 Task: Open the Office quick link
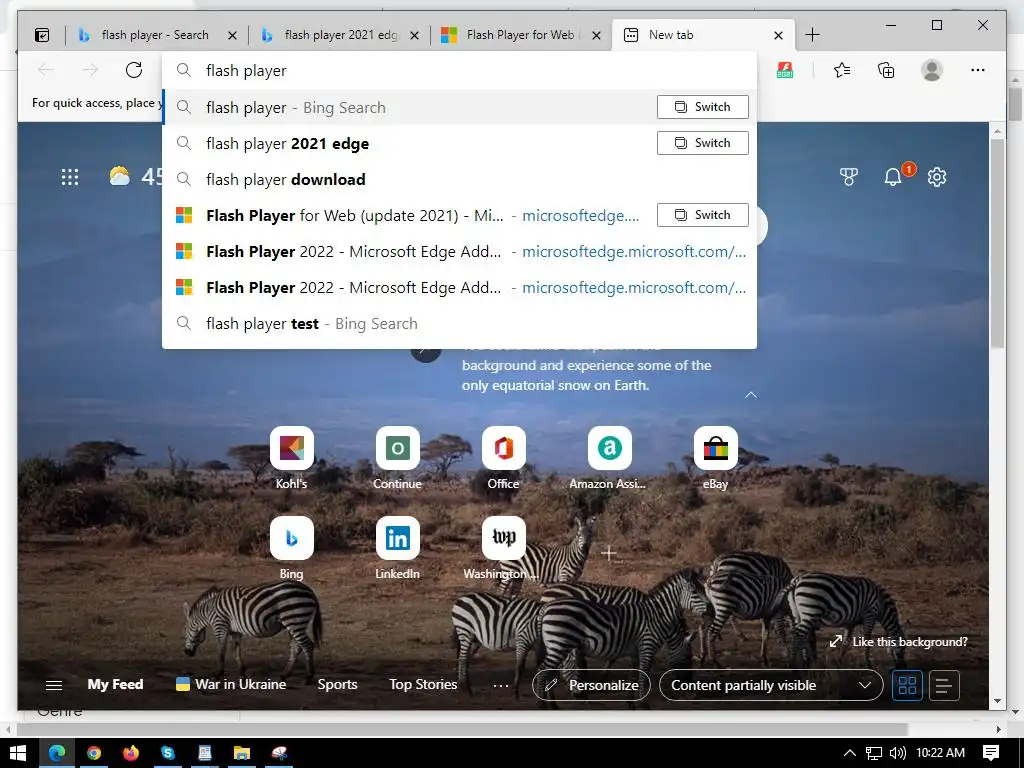(x=504, y=448)
